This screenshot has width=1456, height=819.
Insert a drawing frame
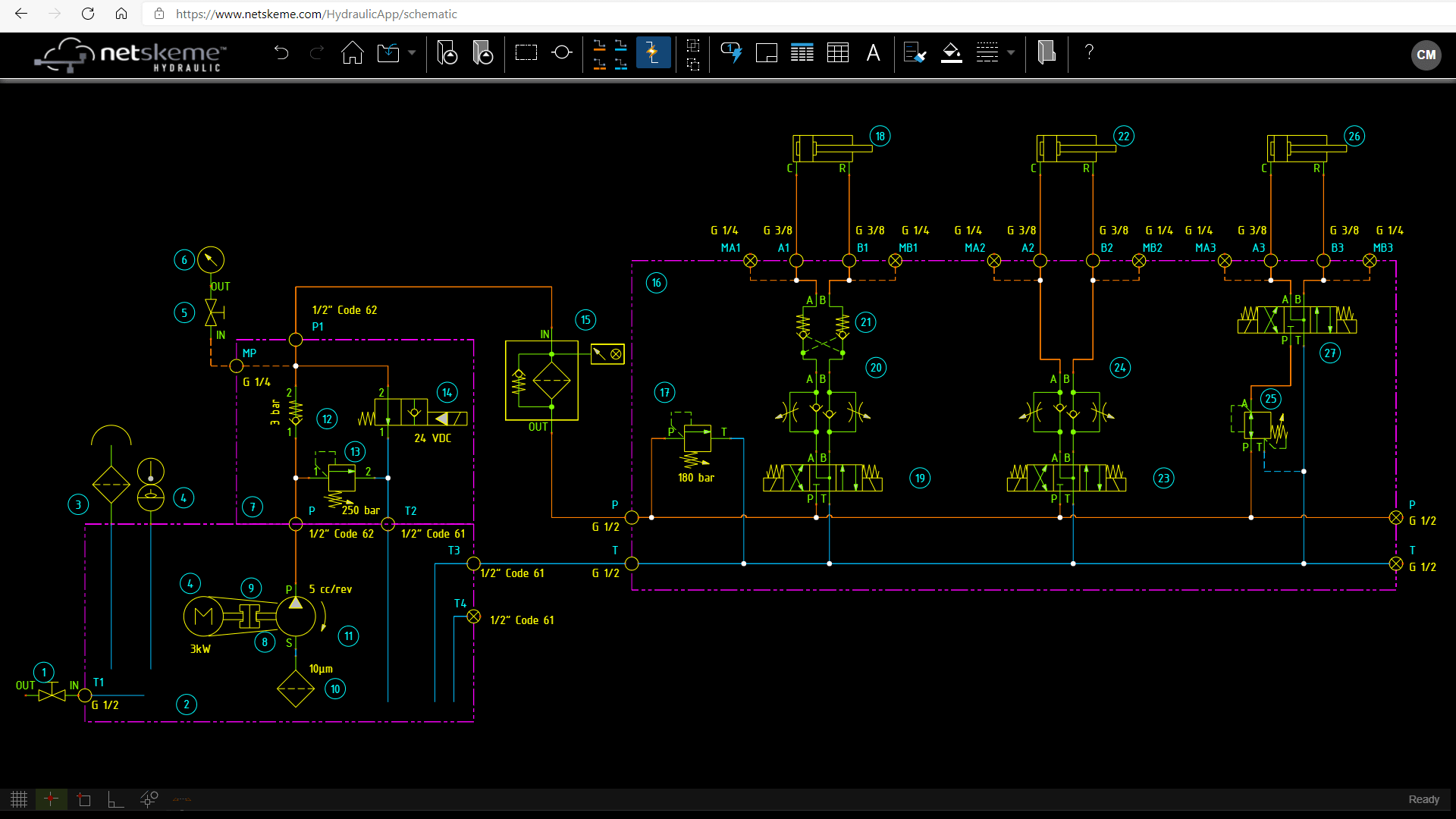click(x=767, y=52)
